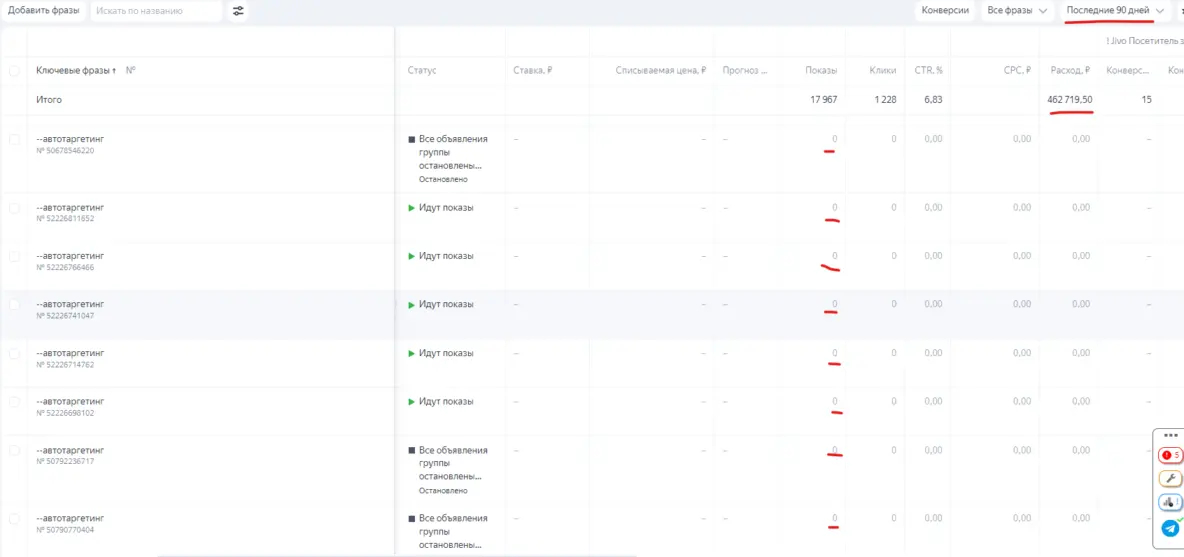The height and width of the screenshot is (557, 1184).
Task: Check the row for phrase № 52226766466
Action: pos(14,257)
